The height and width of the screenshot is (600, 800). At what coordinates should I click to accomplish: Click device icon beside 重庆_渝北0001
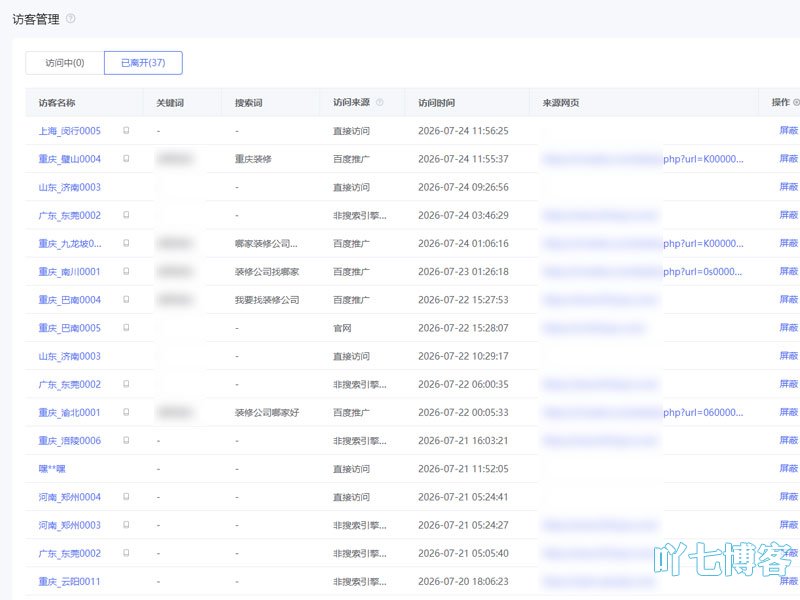126,412
